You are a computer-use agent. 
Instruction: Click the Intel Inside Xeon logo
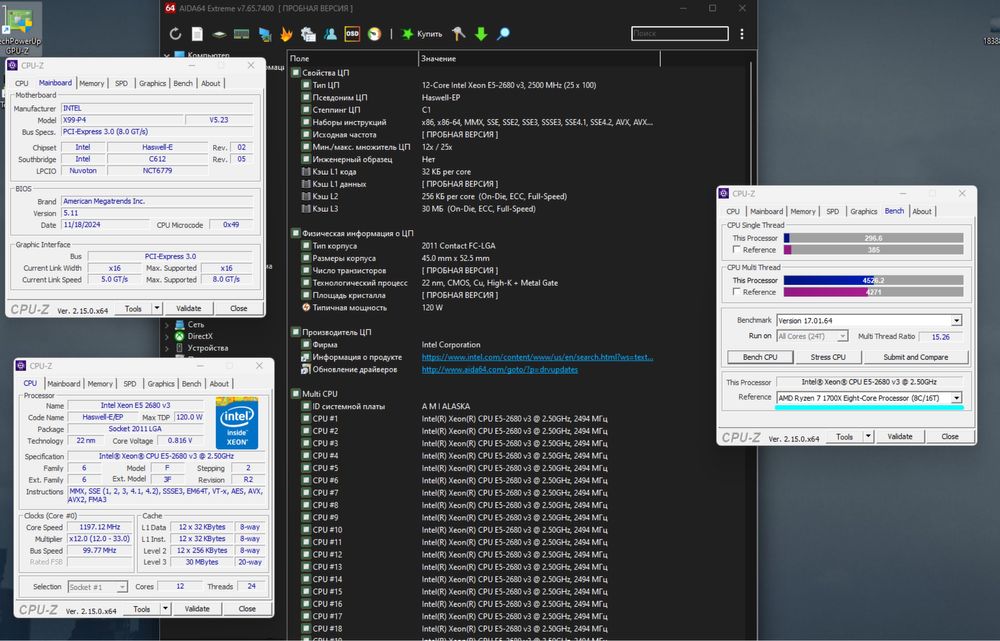[237, 424]
